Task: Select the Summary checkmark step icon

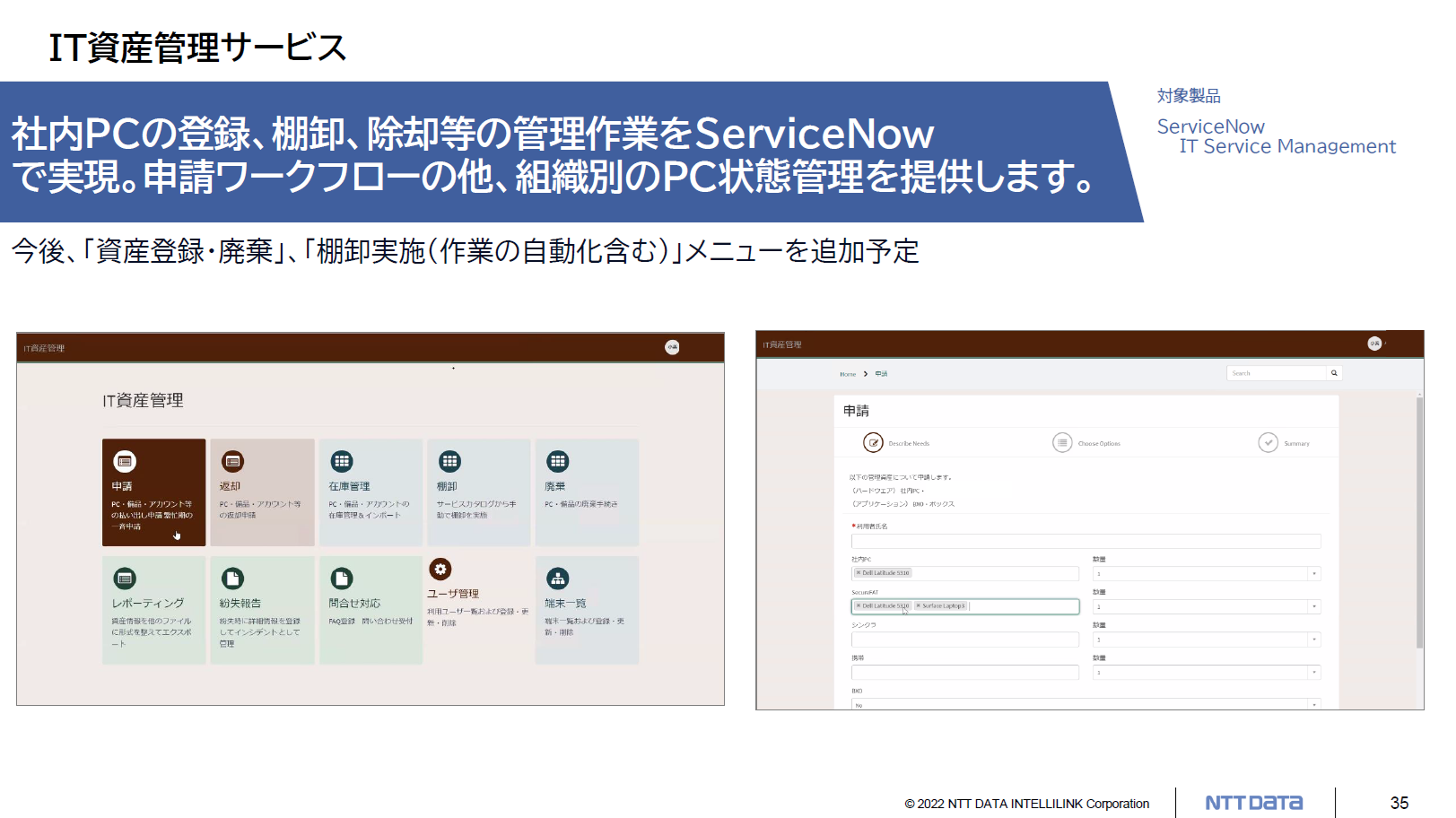Action: click(x=1268, y=442)
